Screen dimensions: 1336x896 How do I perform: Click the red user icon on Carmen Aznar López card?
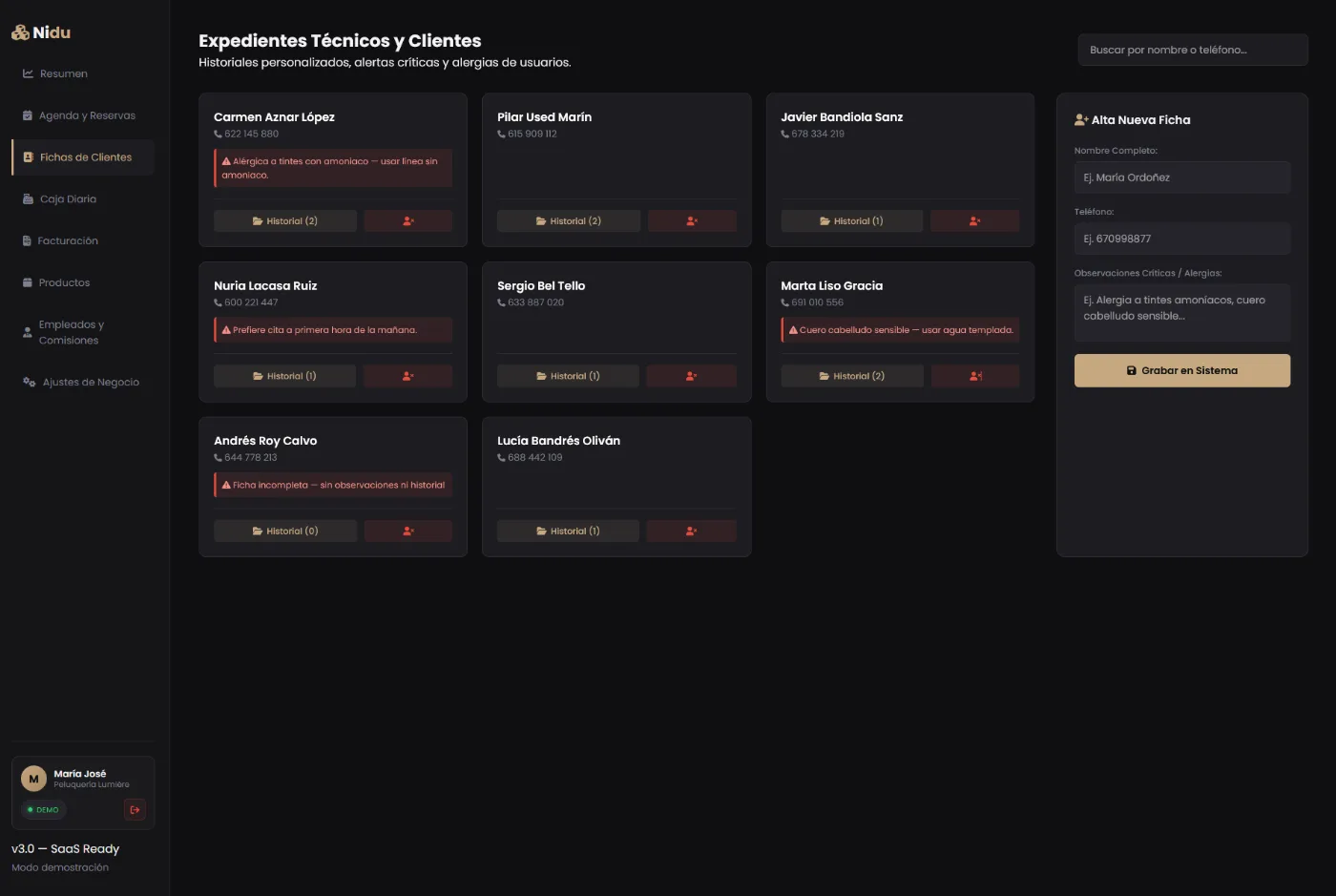pyautogui.click(x=408, y=221)
